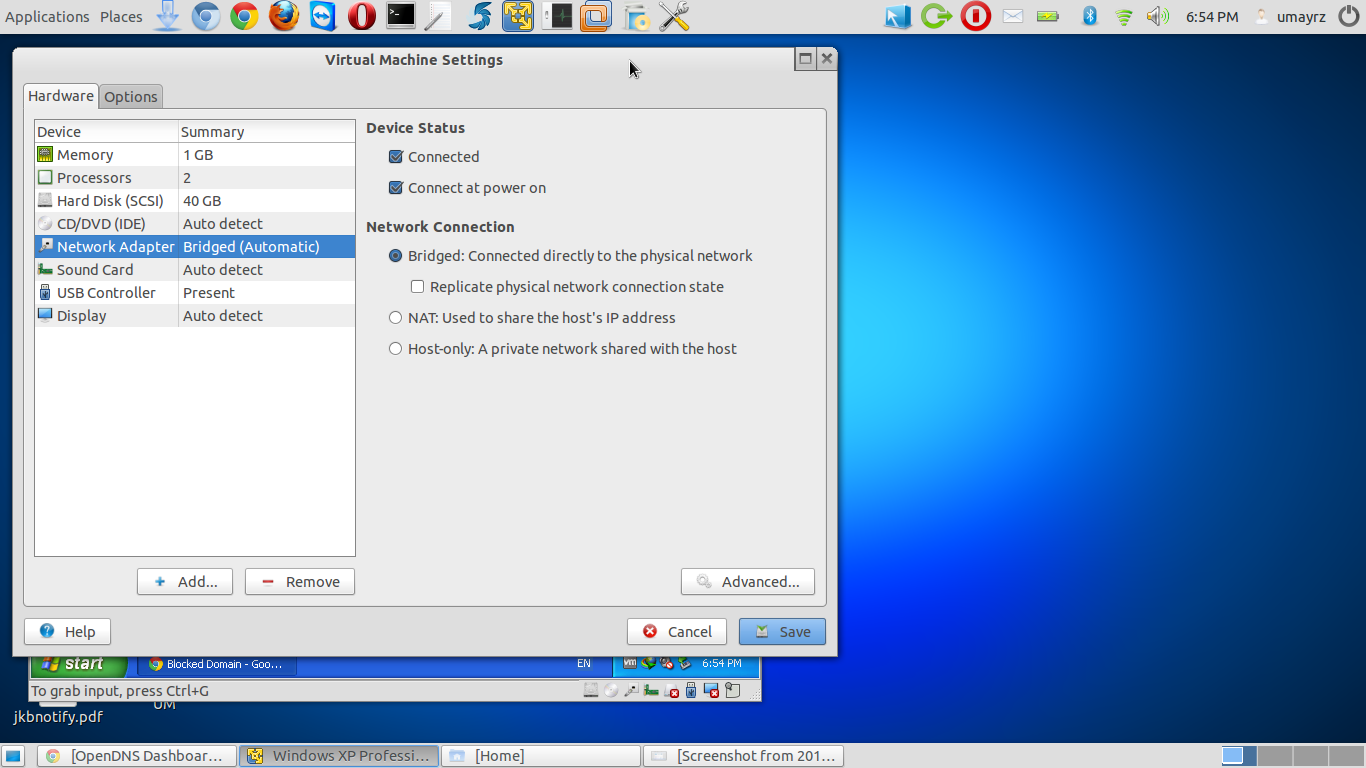Viewport: 1366px width, 768px height.
Task: Open the Applications menu
Action: (x=47, y=16)
